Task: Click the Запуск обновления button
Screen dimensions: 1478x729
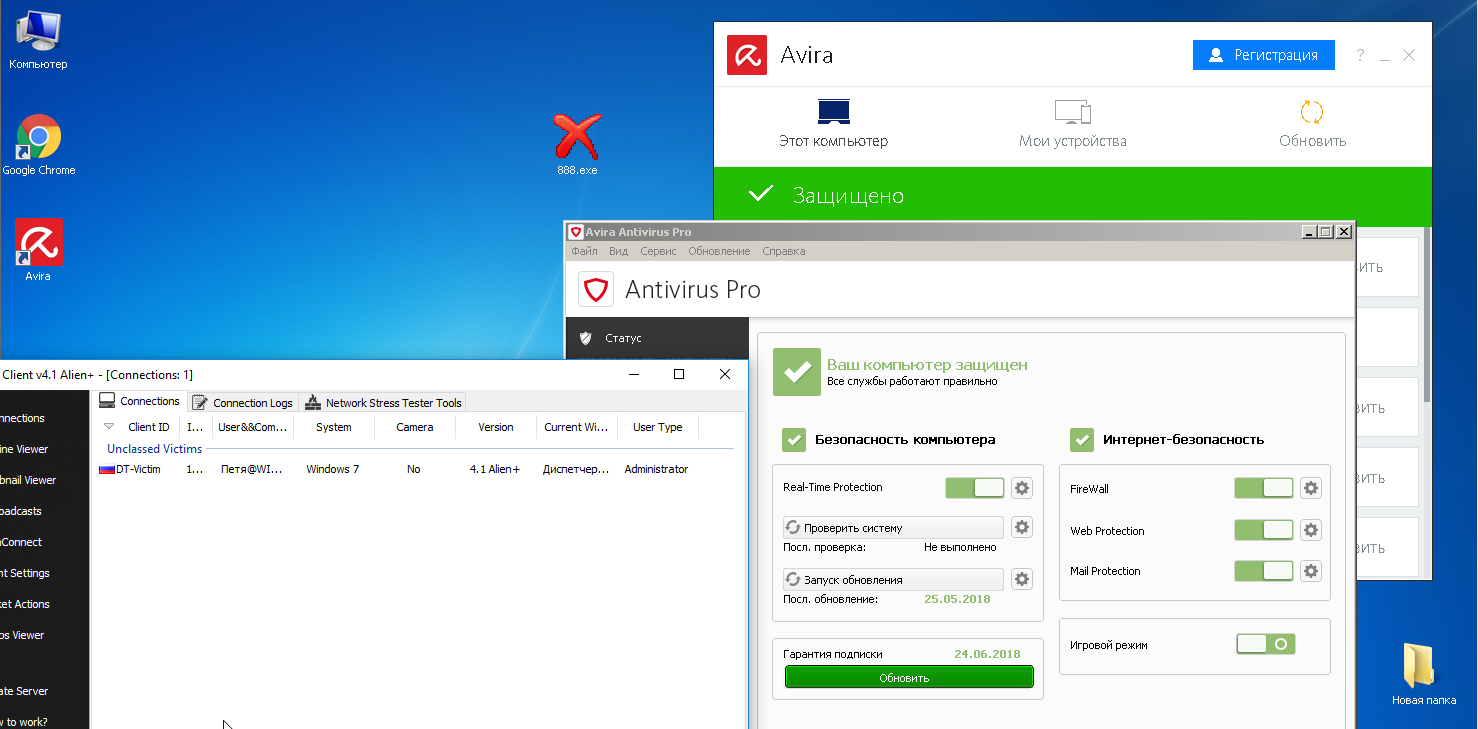Action: pos(893,579)
